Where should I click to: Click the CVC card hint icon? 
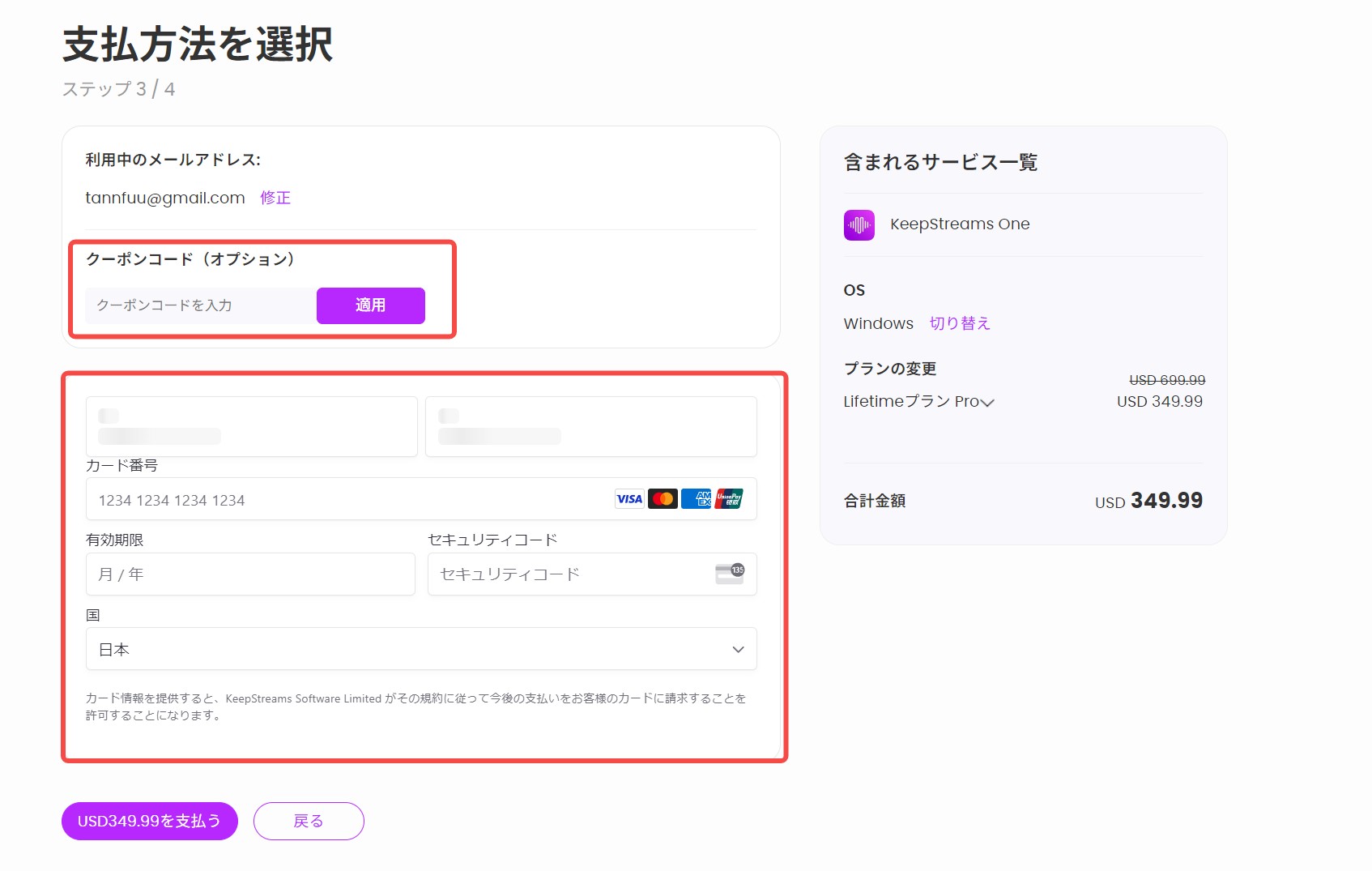(x=730, y=574)
